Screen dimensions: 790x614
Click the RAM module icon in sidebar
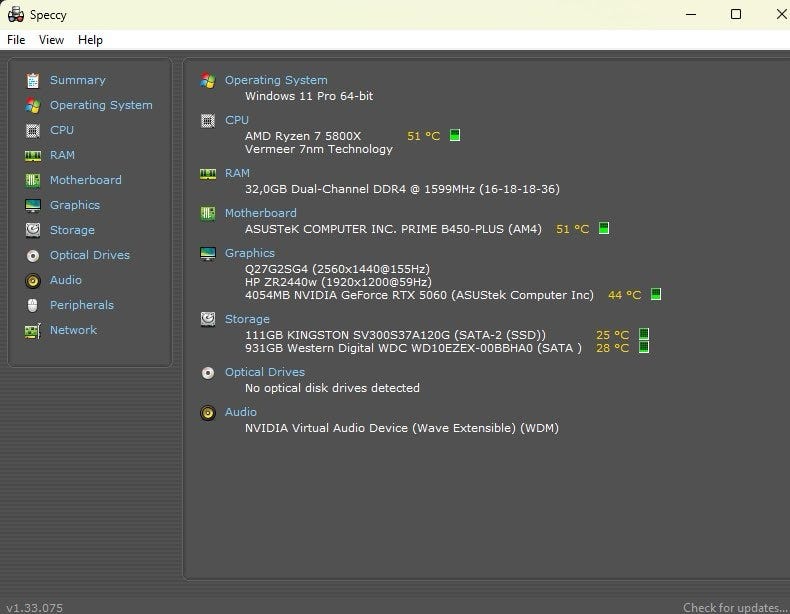coord(32,155)
